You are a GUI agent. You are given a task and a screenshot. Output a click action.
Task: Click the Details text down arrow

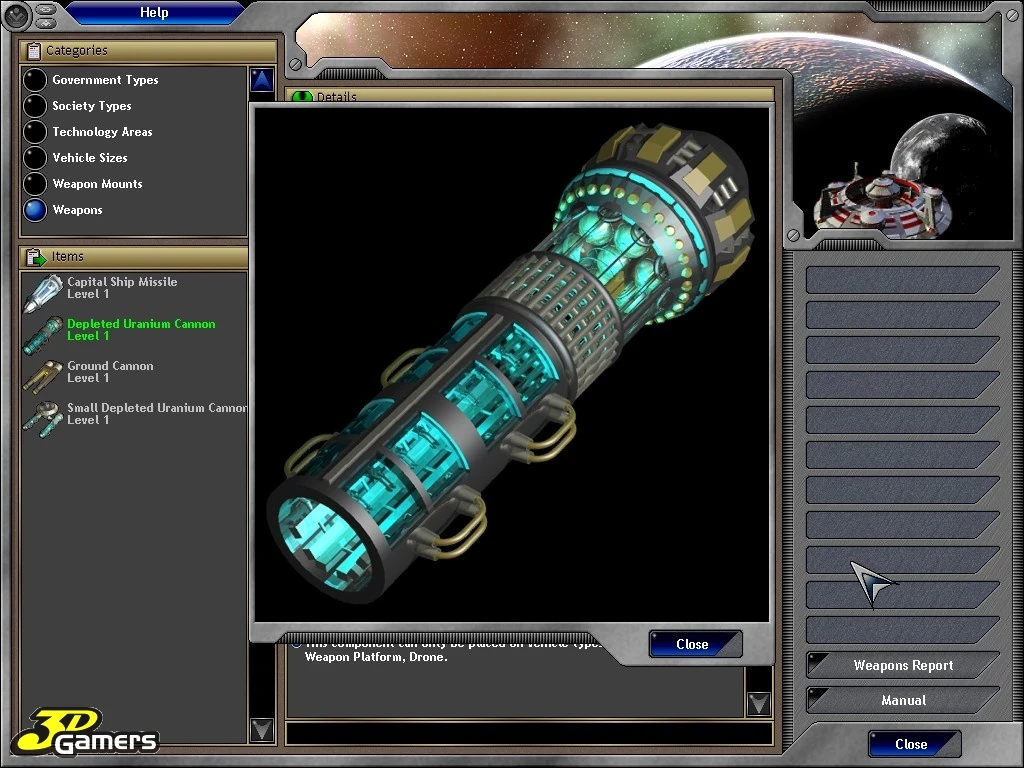758,703
